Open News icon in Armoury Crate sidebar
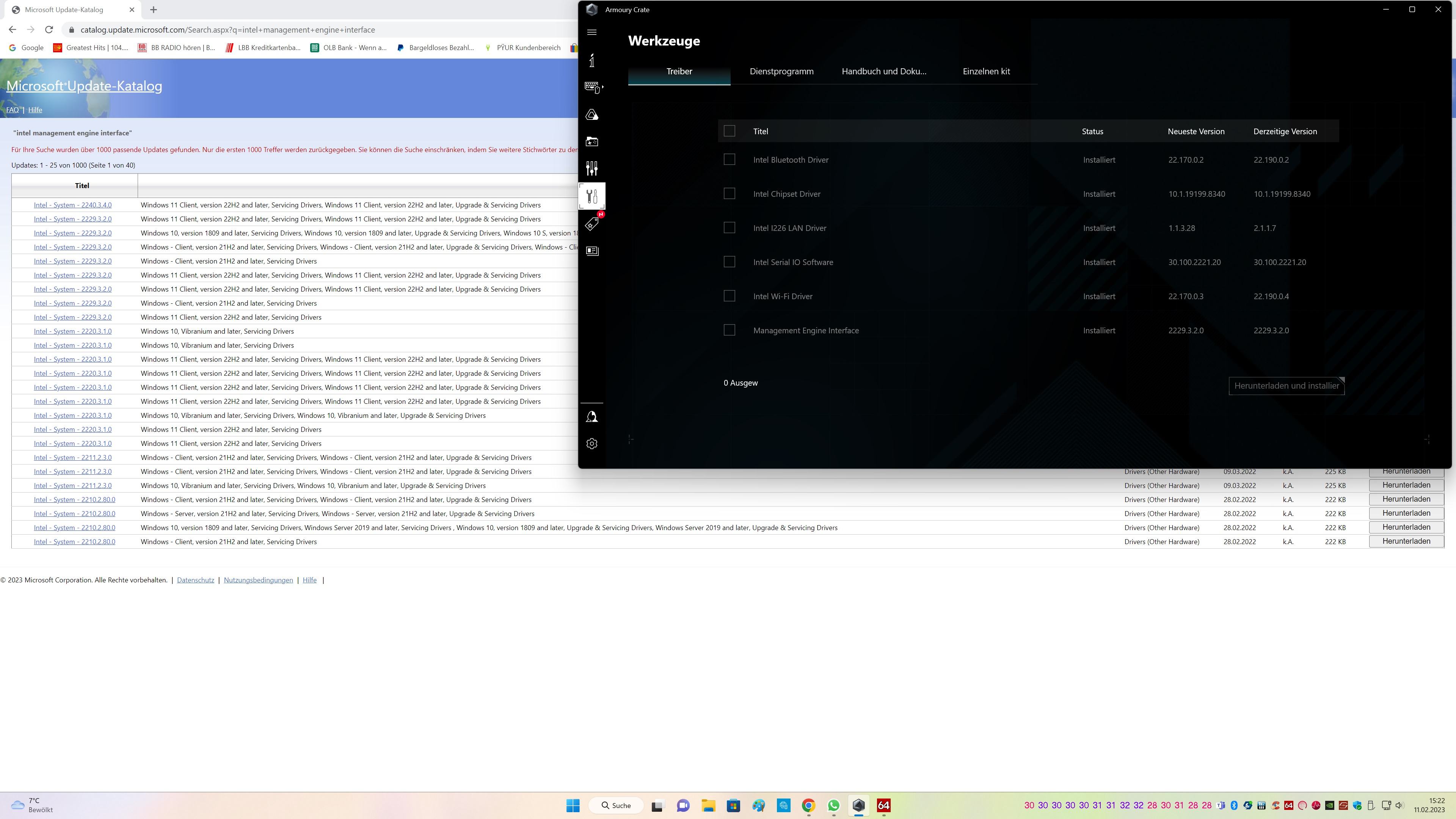1456x819 pixels. click(592, 250)
